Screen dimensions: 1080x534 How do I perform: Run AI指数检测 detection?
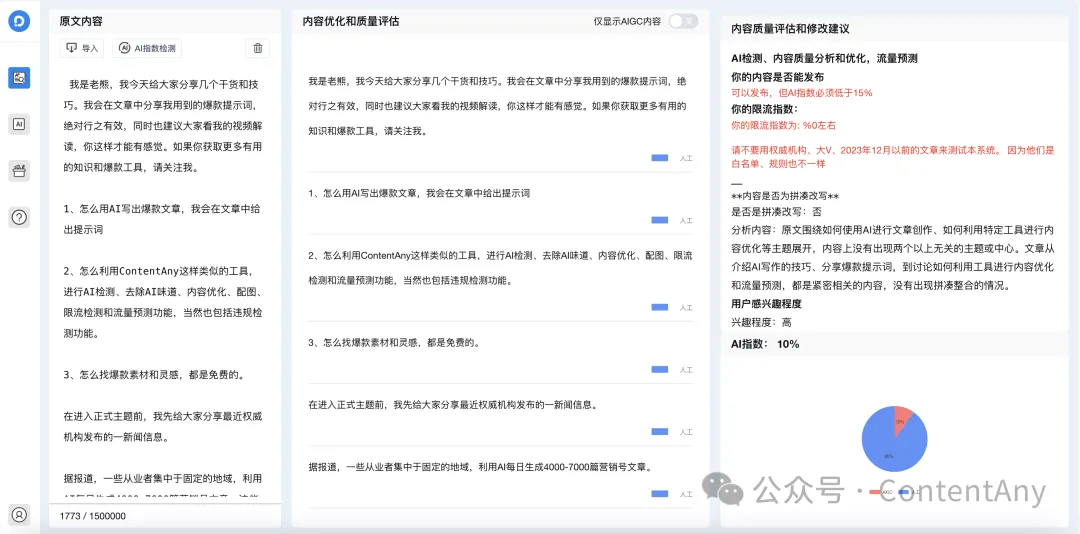[x=147, y=48]
